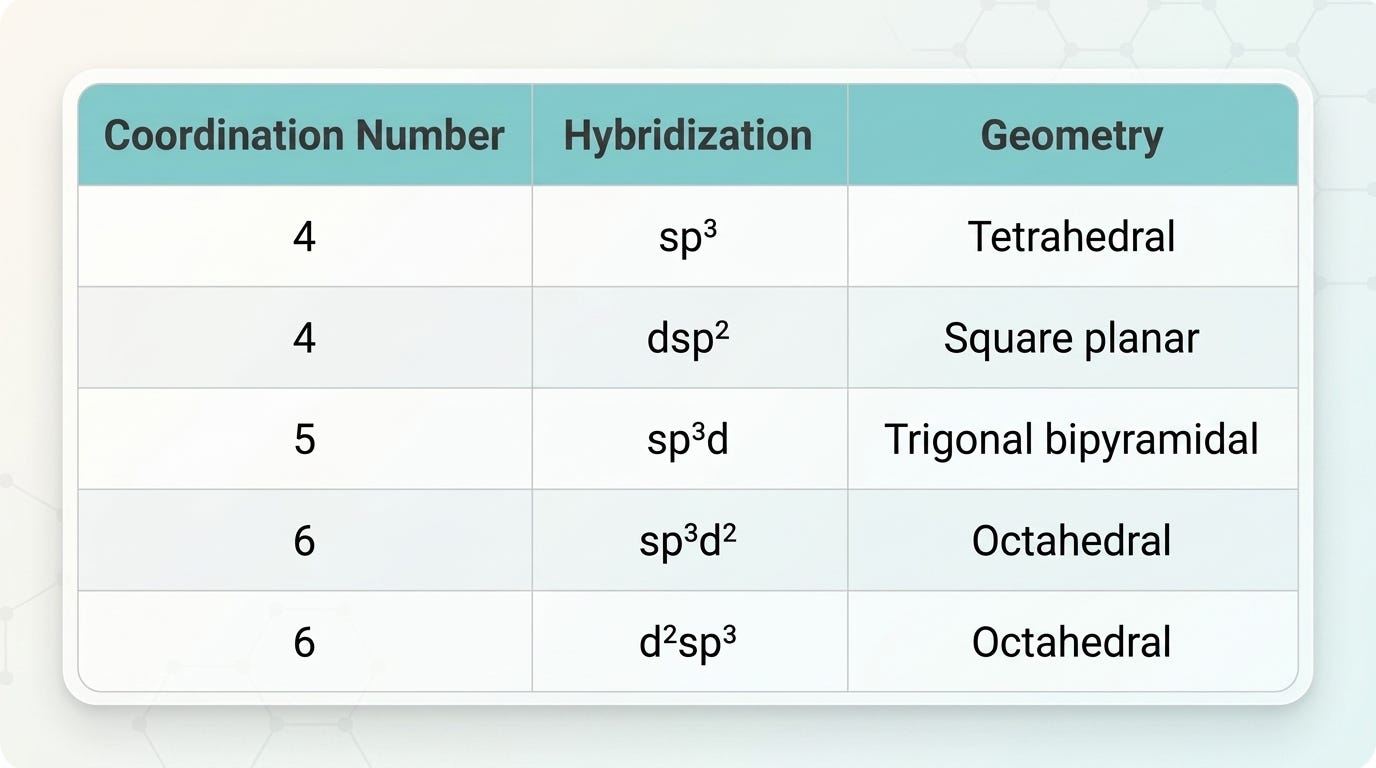Screen dimensions: 1376x768
Task: Click the Trigonal bipyramidal cell
Action: click(1071, 440)
